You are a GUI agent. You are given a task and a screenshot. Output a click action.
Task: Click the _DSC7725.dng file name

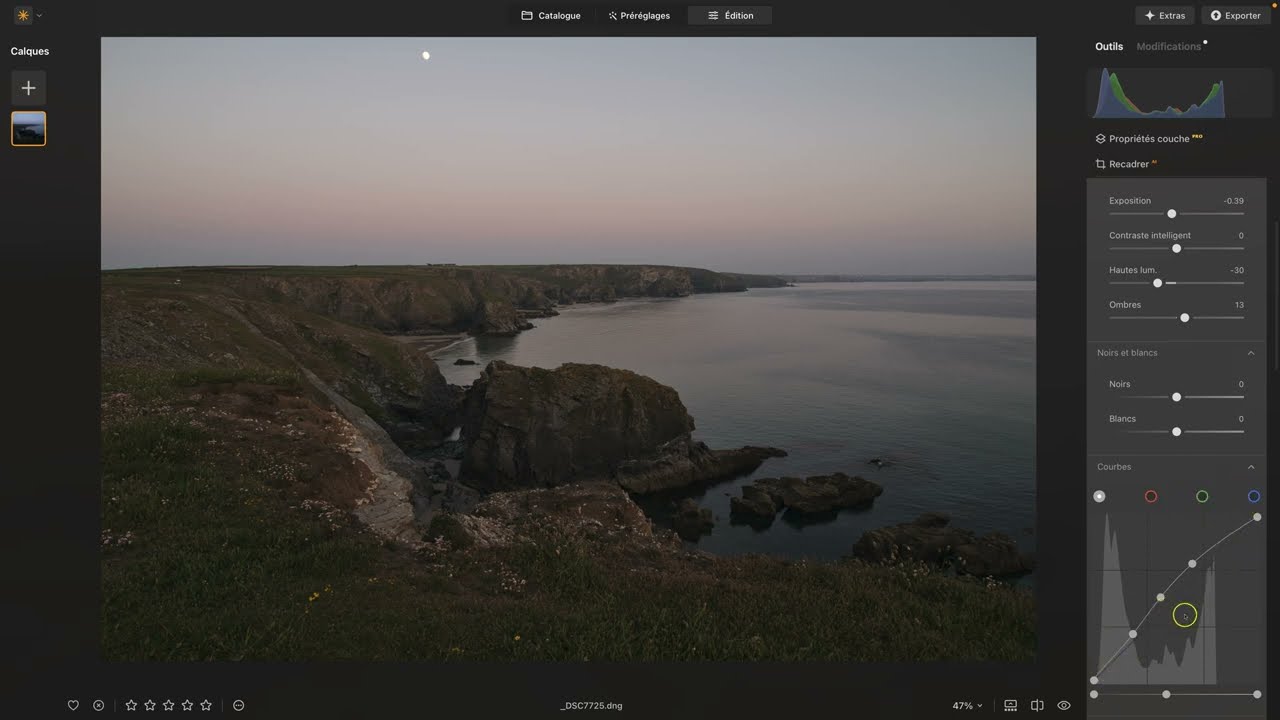point(591,706)
